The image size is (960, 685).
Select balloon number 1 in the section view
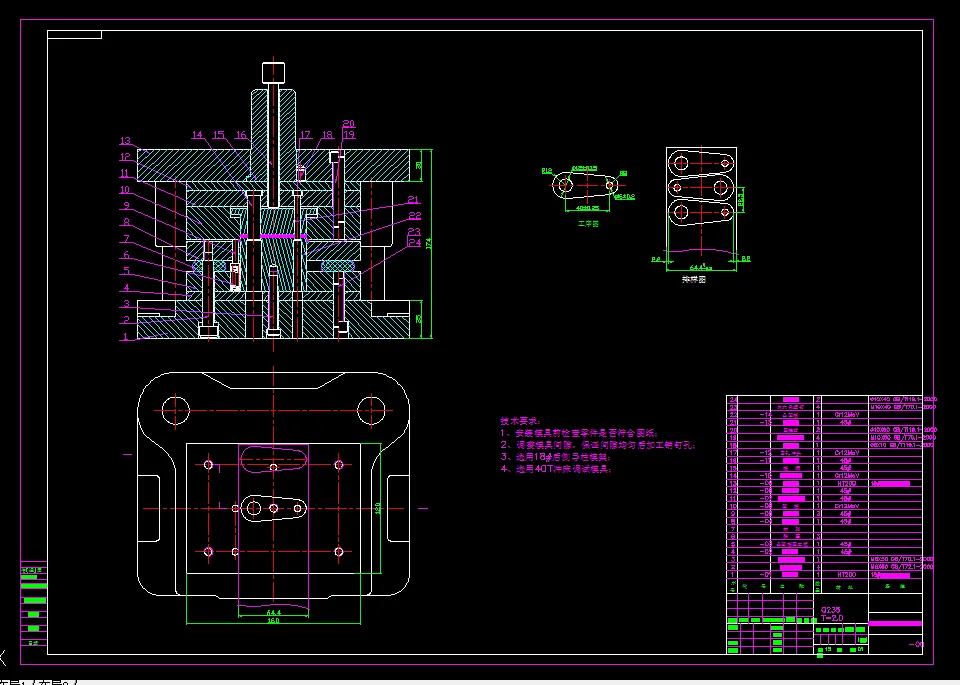pyautogui.click(x=126, y=337)
